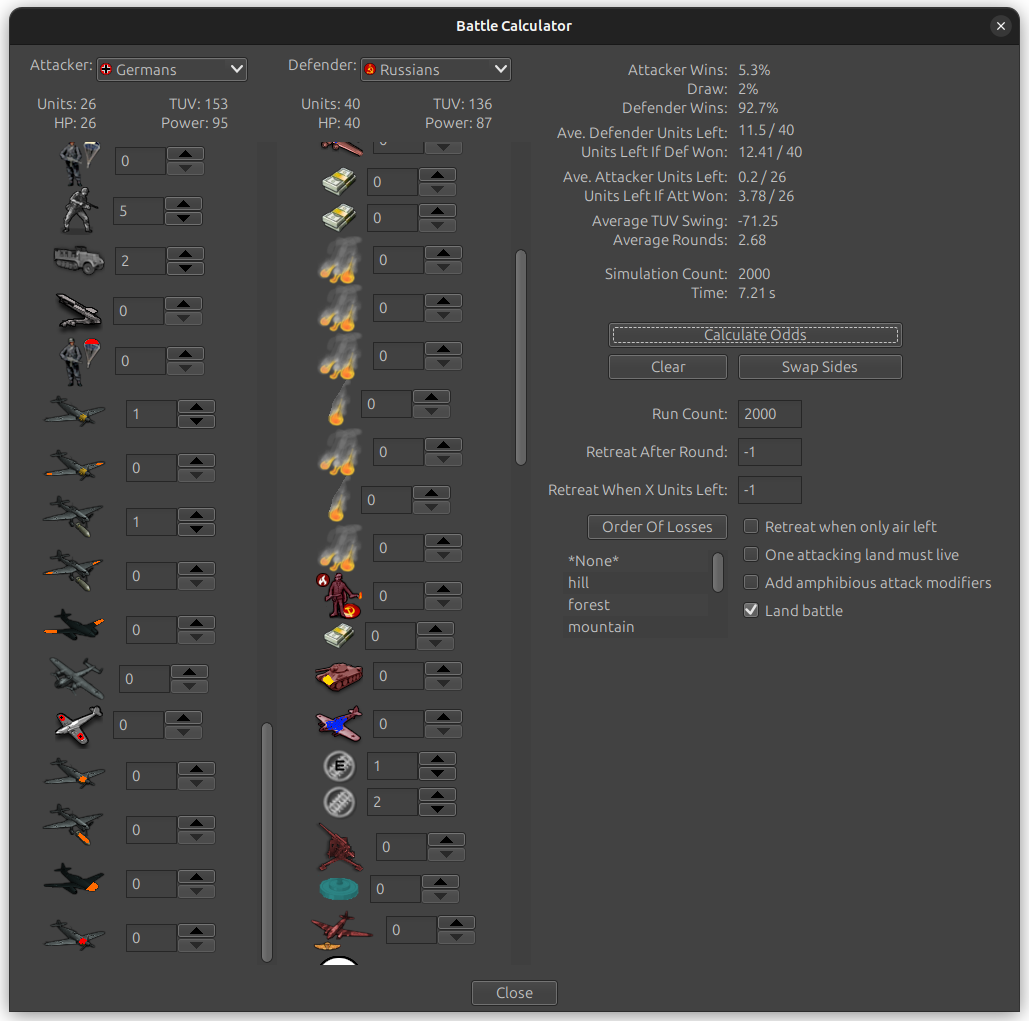Select the German infantry unit icon
Screen dimensions: 1029x1021
(79, 210)
